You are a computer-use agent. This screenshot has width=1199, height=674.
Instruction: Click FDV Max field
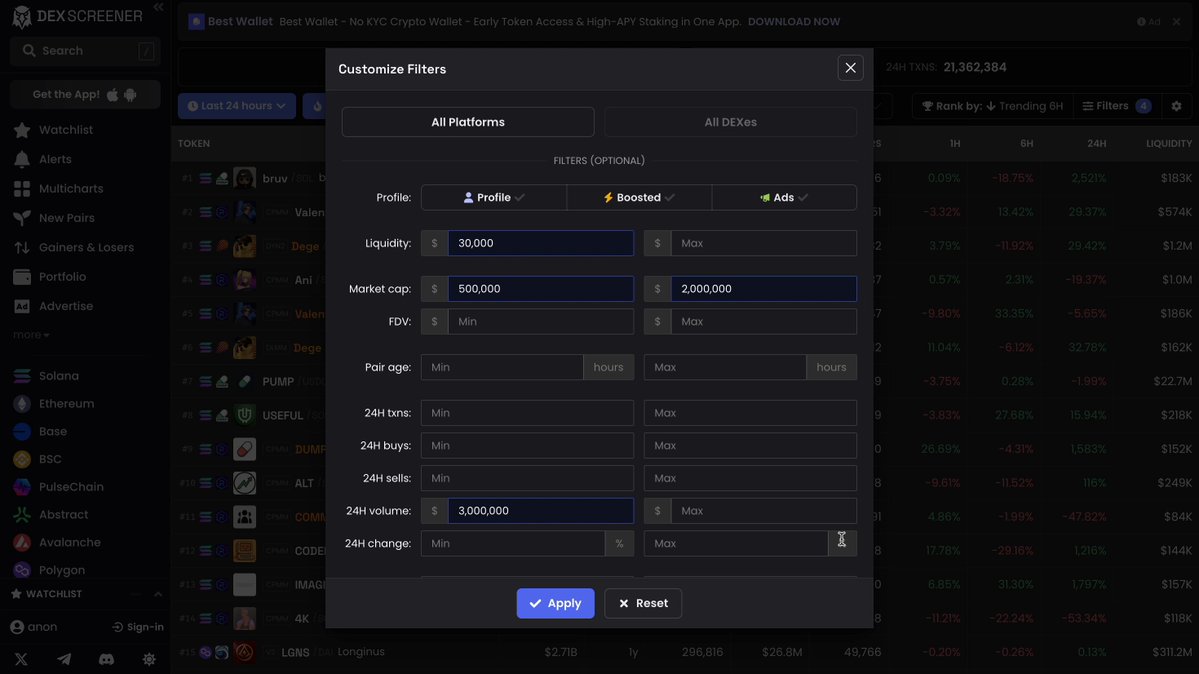pyautogui.click(x=763, y=322)
